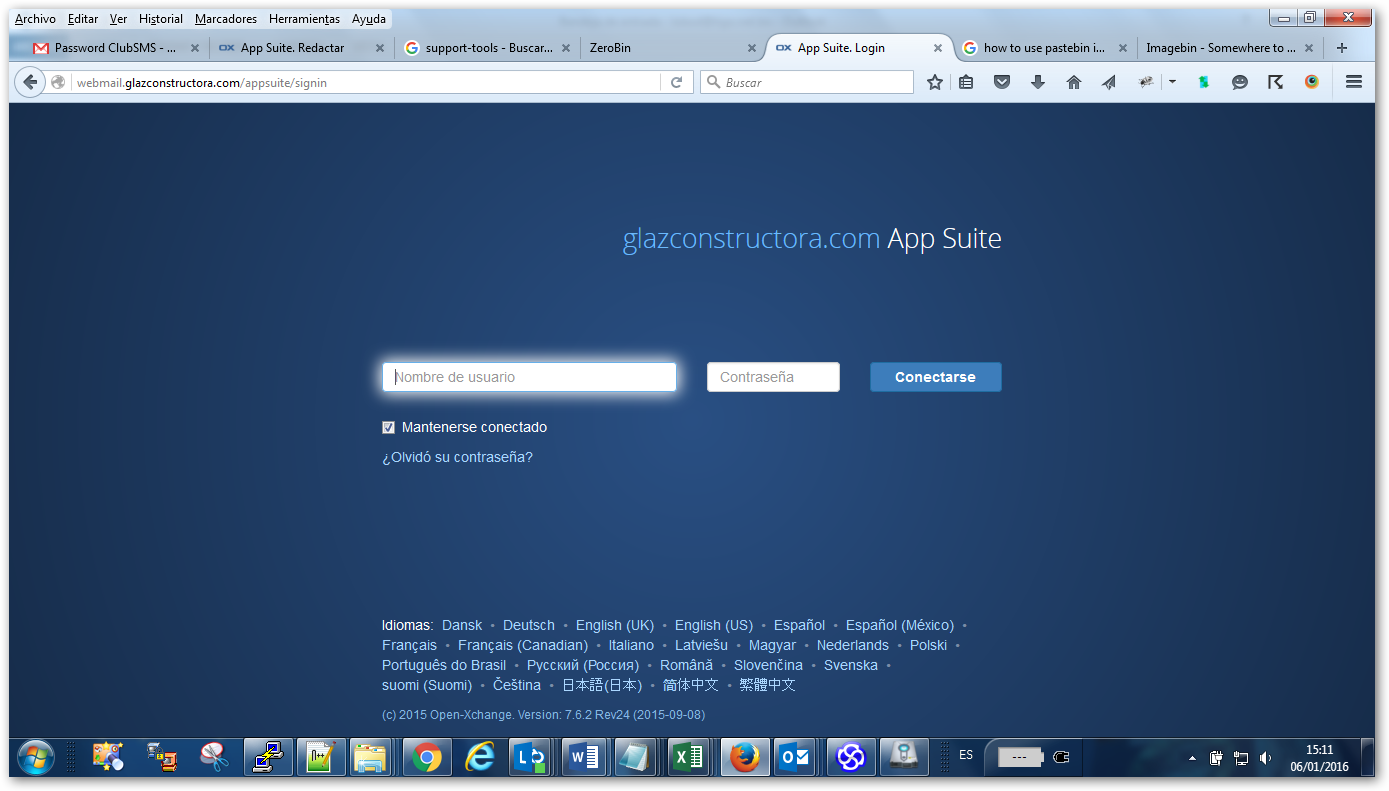Screen dimensions: 1389x791
Task: Go to the Firefox home page icon
Action: [x=1074, y=83]
